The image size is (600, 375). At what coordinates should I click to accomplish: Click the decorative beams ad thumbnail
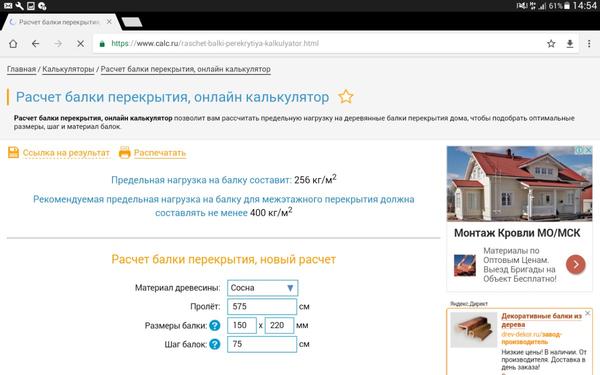pos(474,329)
